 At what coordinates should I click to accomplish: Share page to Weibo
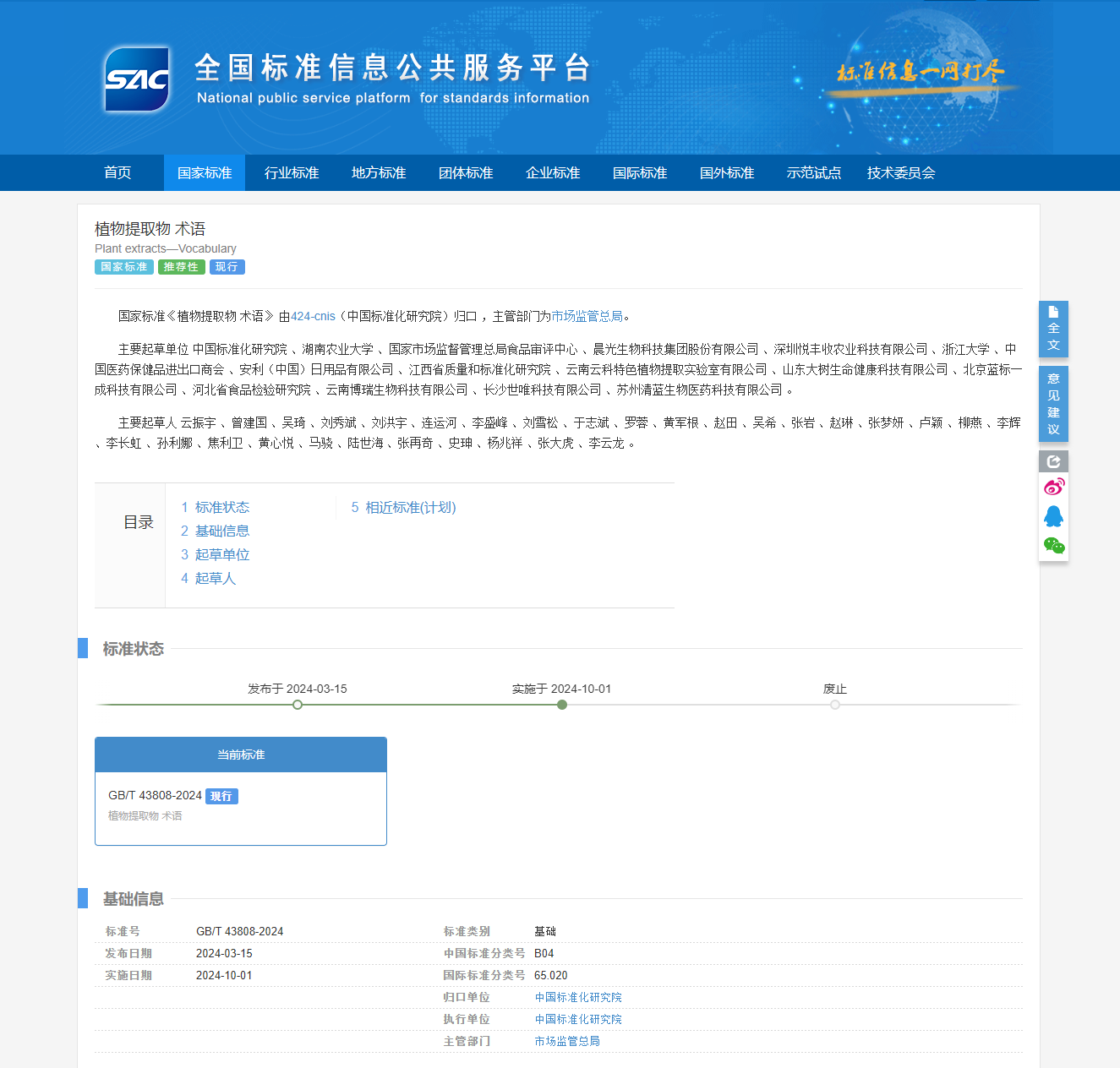pos(1053,487)
